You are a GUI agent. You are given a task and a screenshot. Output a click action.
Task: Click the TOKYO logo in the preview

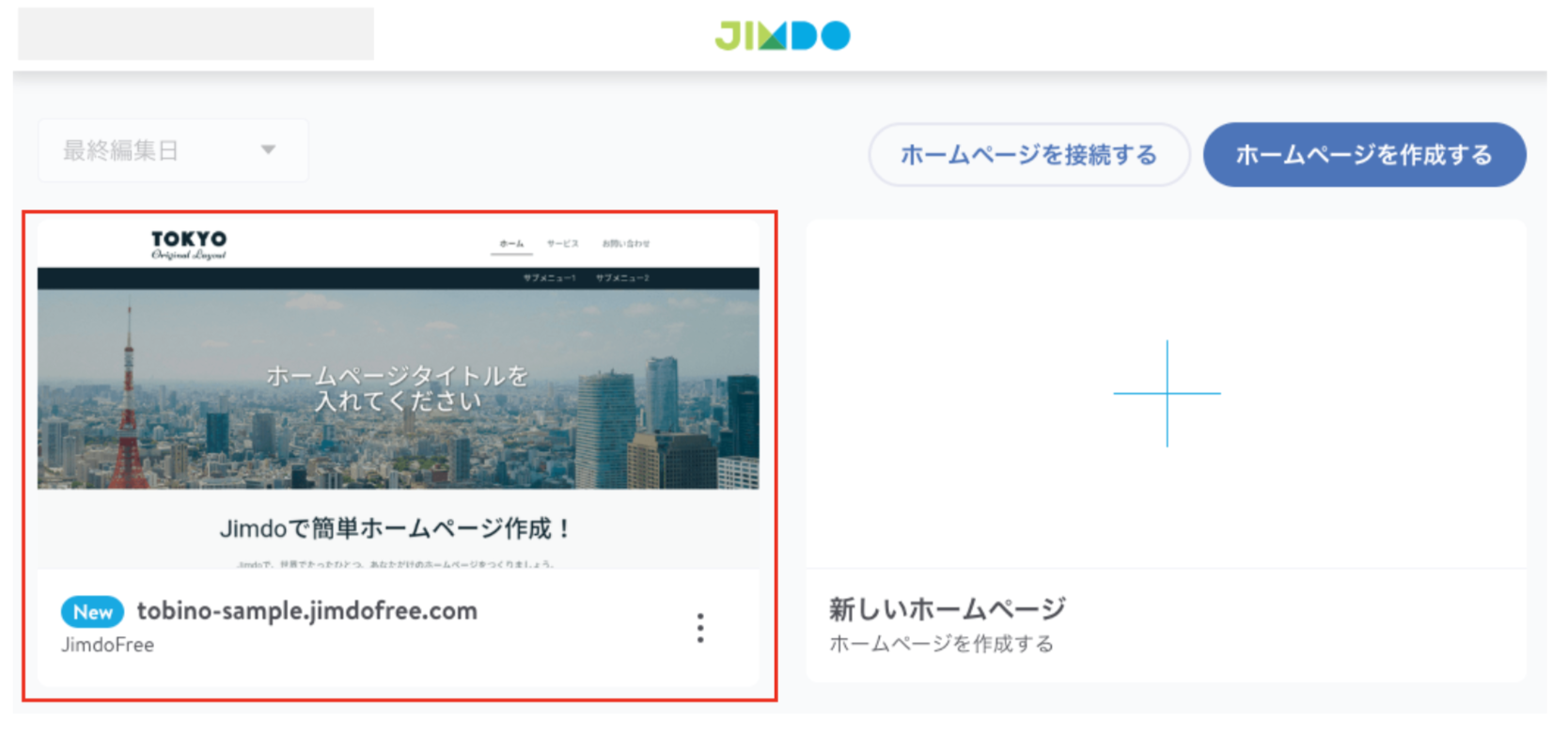tap(189, 244)
